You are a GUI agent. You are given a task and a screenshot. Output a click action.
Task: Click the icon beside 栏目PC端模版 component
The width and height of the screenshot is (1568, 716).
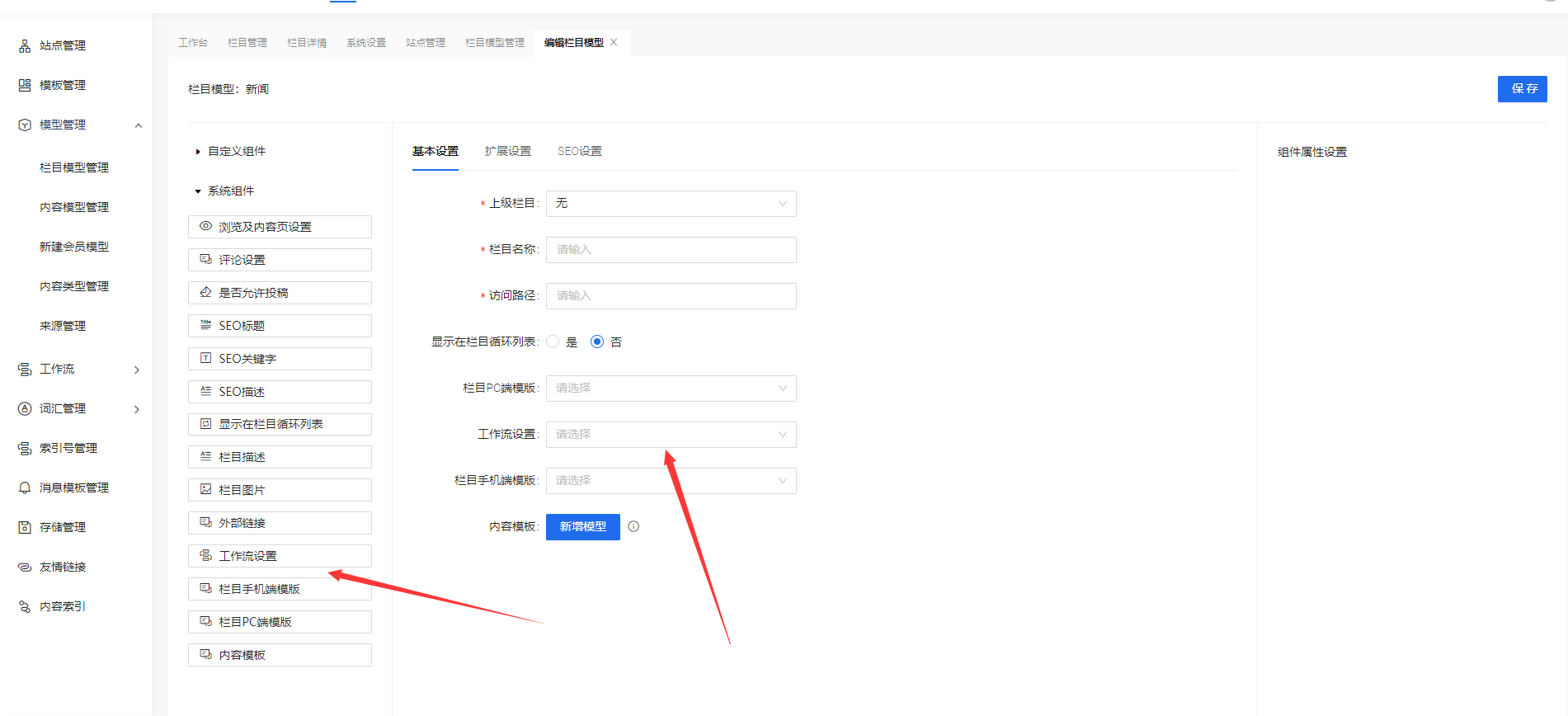pyautogui.click(x=206, y=621)
